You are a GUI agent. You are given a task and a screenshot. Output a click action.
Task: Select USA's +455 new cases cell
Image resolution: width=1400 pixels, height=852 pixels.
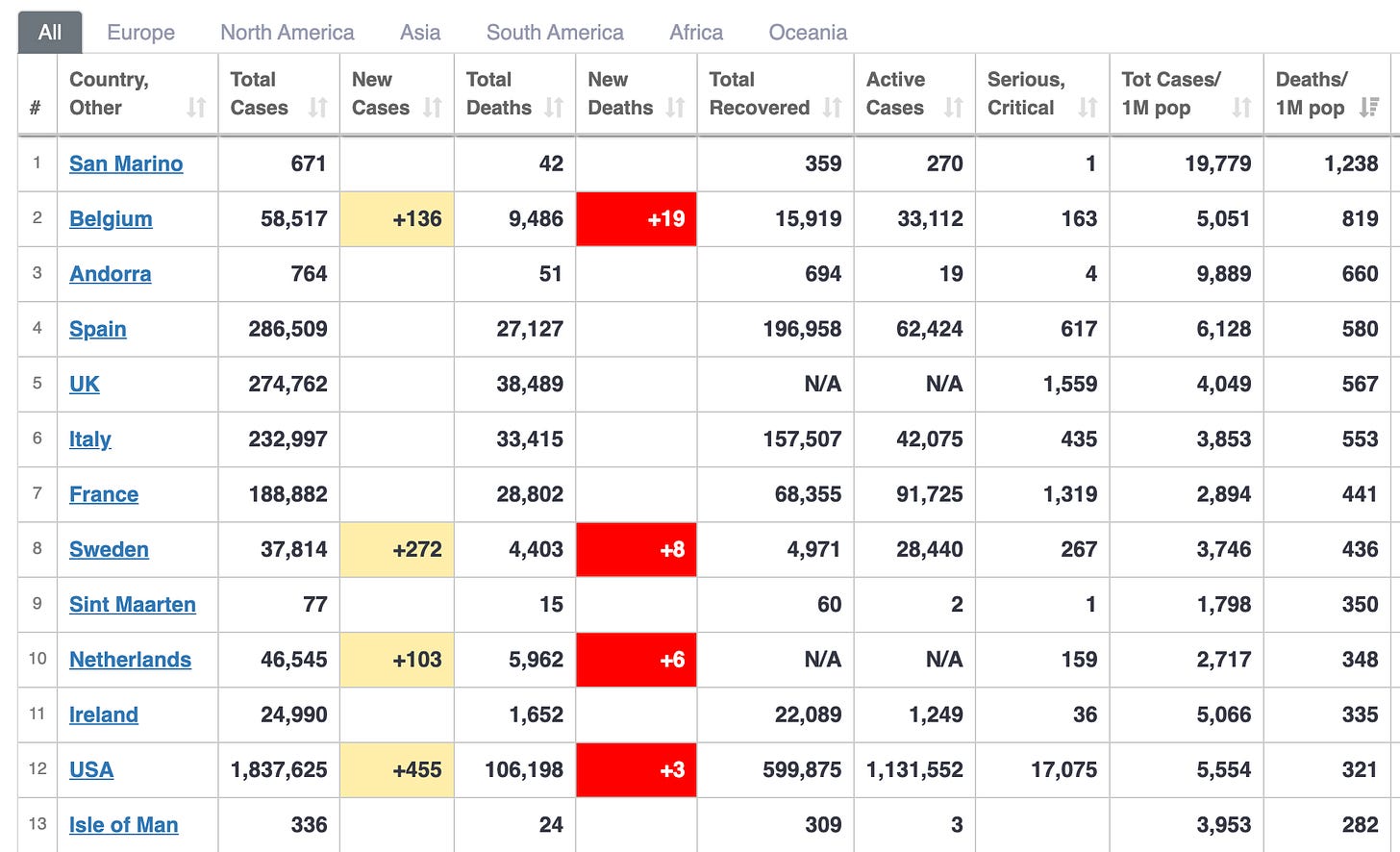pyautogui.click(x=397, y=770)
